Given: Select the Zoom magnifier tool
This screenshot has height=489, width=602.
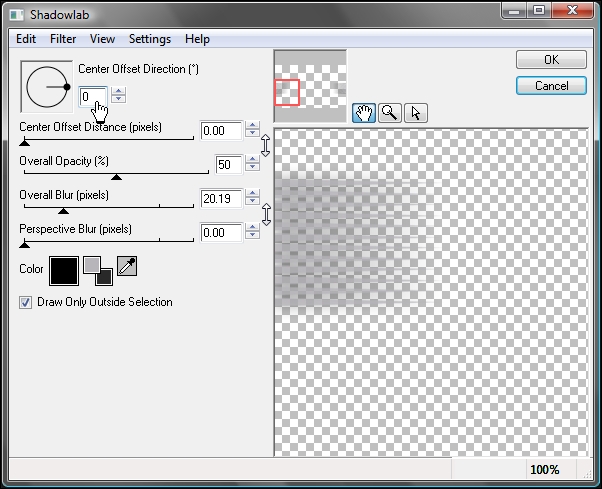Looking at the screenshot, I should [390, 113].
